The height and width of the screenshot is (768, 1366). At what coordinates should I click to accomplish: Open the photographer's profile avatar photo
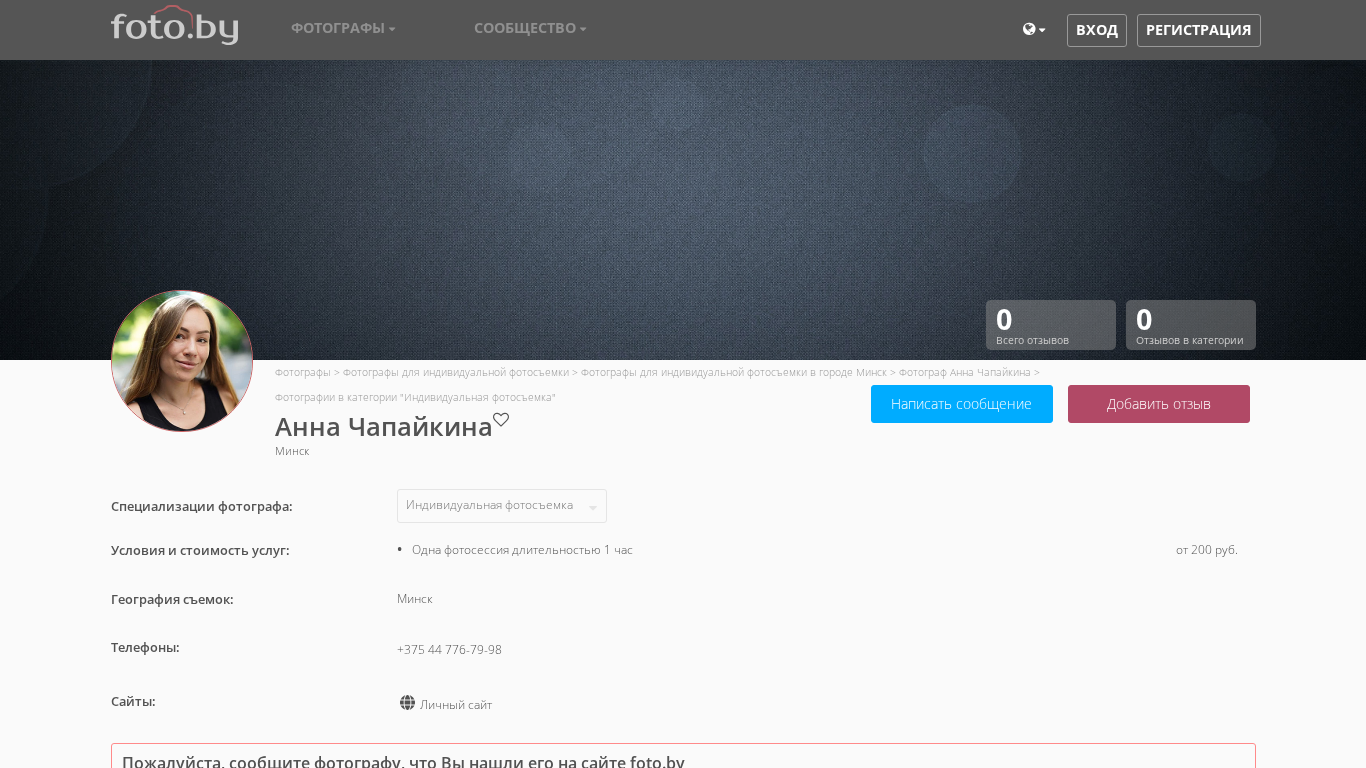pos(182,361)
